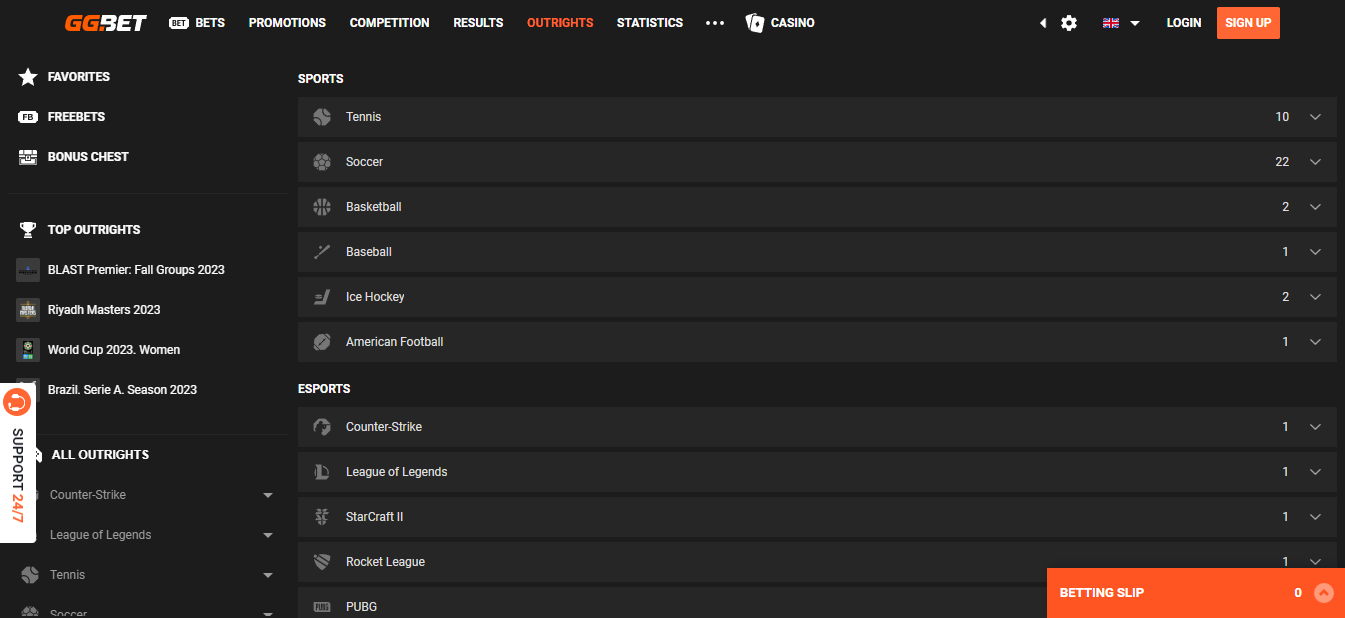
Task: Expand the Basketball row chevron
Action: 1315,207
